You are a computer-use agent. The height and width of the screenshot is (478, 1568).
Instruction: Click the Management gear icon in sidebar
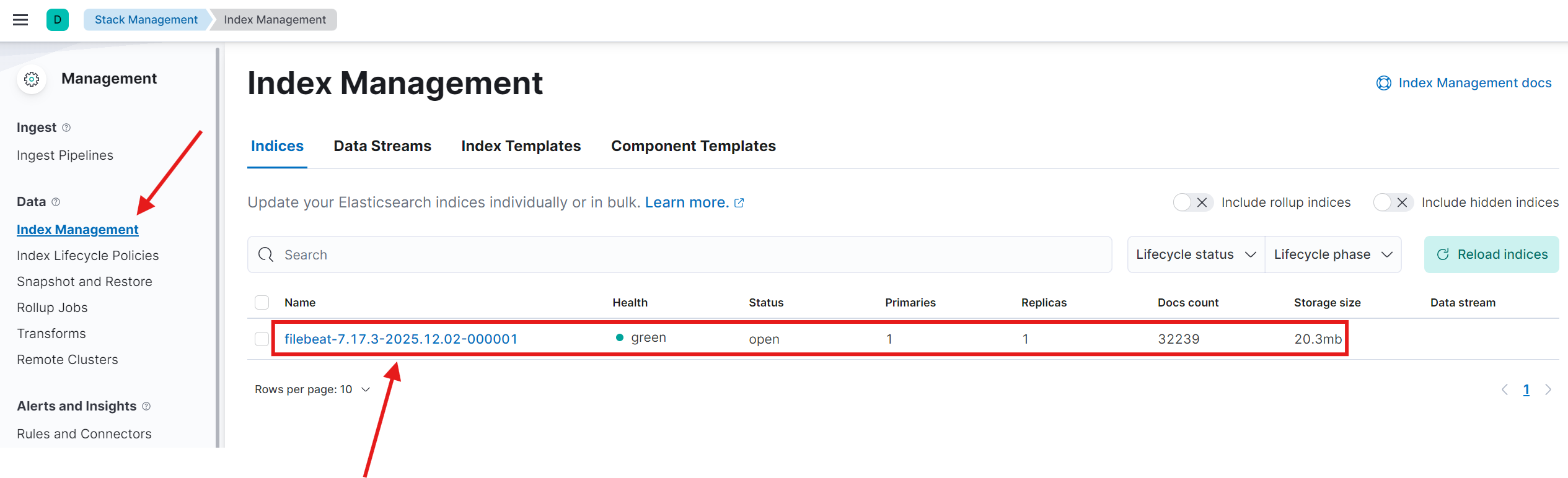click(x=31, y=79)
